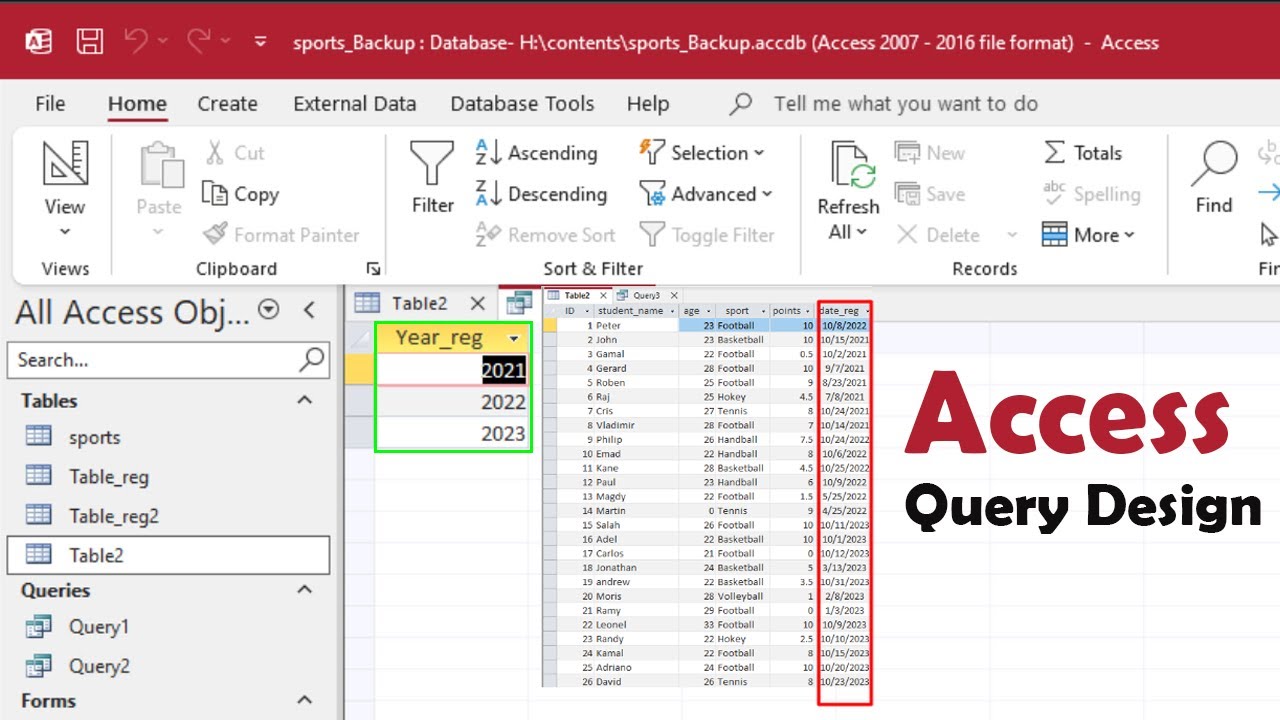The height and width of the screenshot is (720, 1280).
Task: Collapse the Forms group
Action: pos(305,700)
